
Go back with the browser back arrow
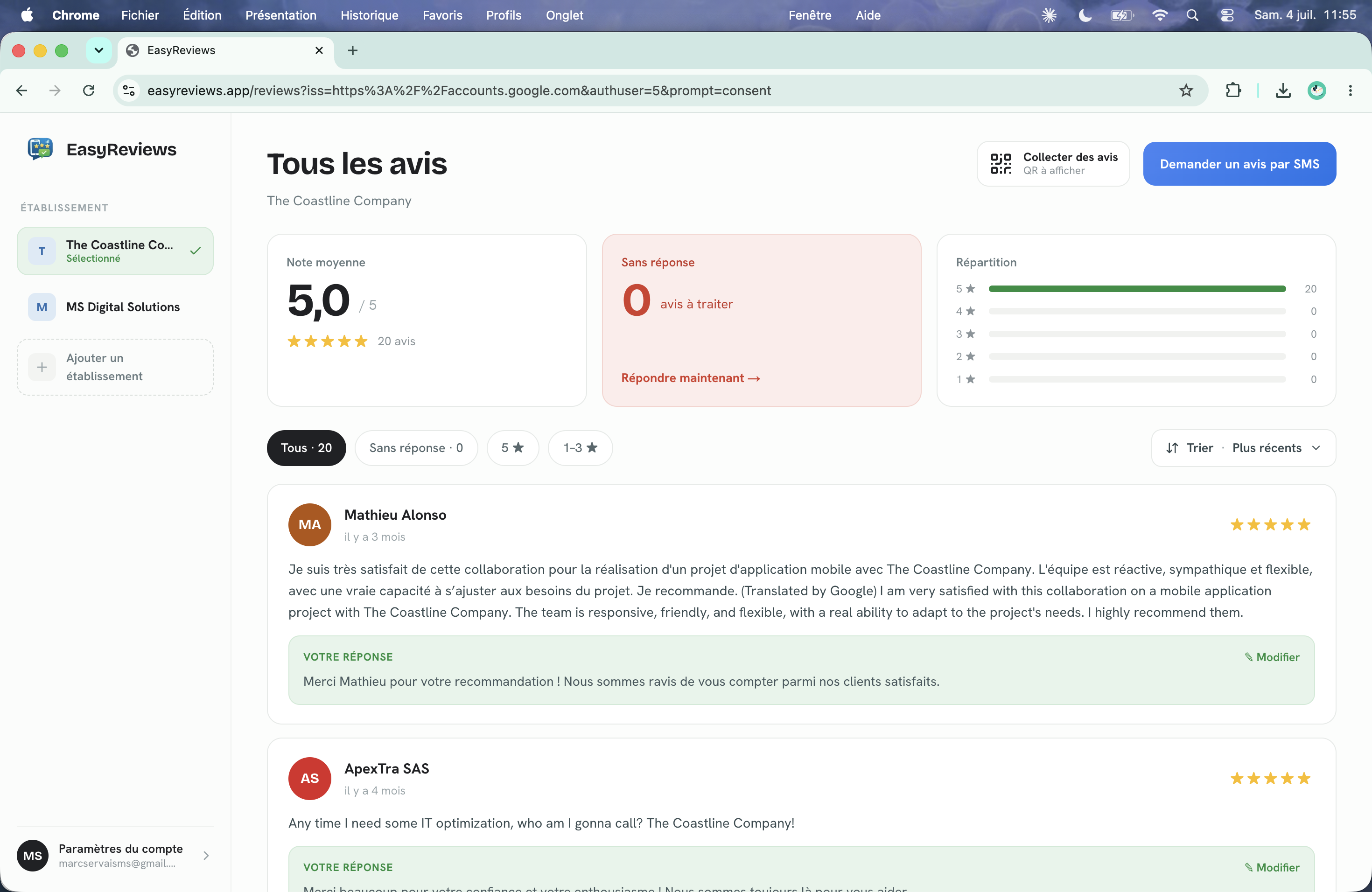click(22, 91)
